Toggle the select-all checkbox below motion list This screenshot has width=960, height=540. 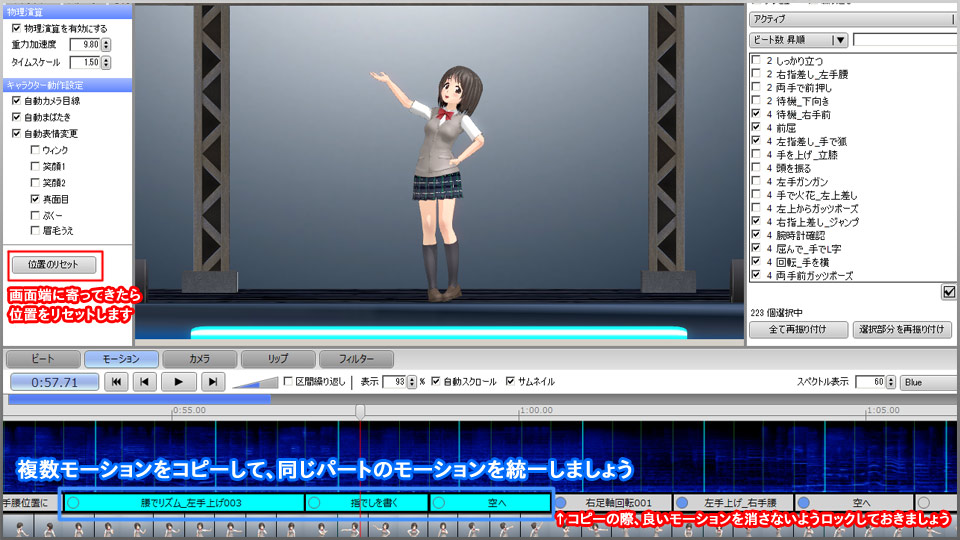(948, 292)
